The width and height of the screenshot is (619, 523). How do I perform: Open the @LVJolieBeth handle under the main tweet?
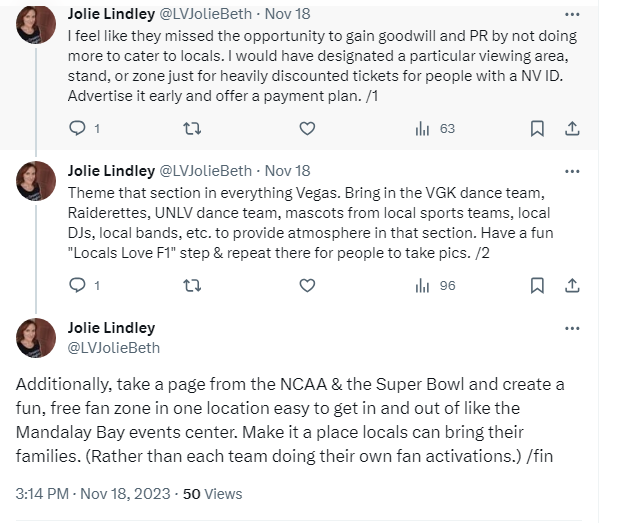pyautogui.click(x=113, y=348)
